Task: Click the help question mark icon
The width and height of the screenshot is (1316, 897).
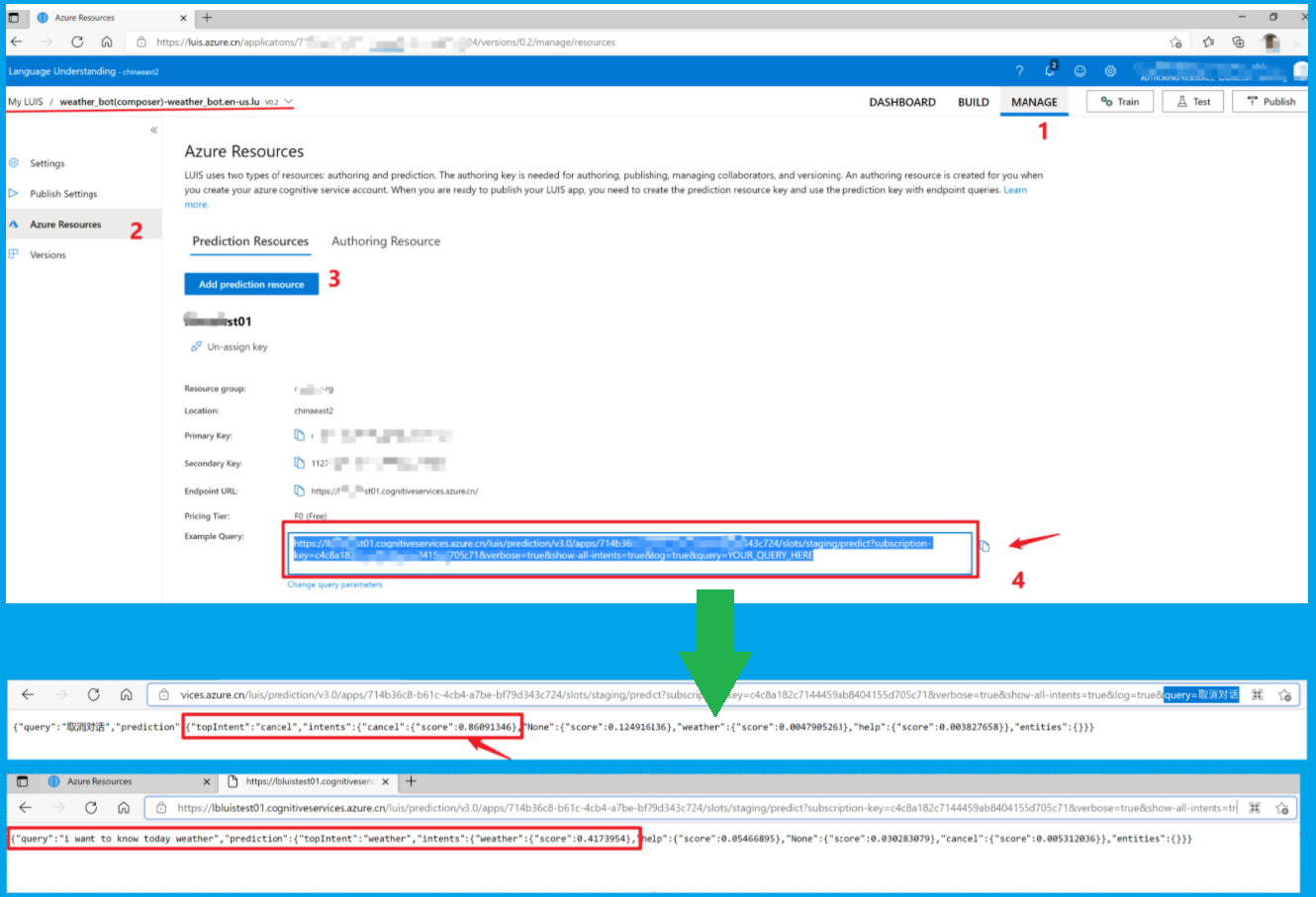Action: pos(1019,71)
